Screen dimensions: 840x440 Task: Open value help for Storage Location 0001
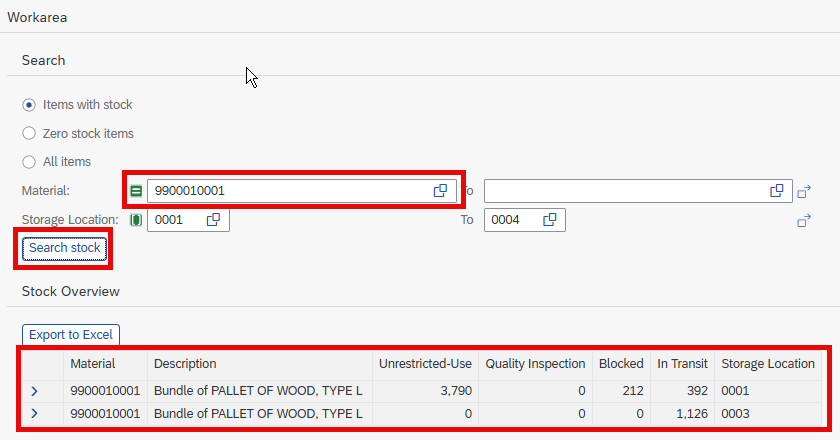pos(213,220)
